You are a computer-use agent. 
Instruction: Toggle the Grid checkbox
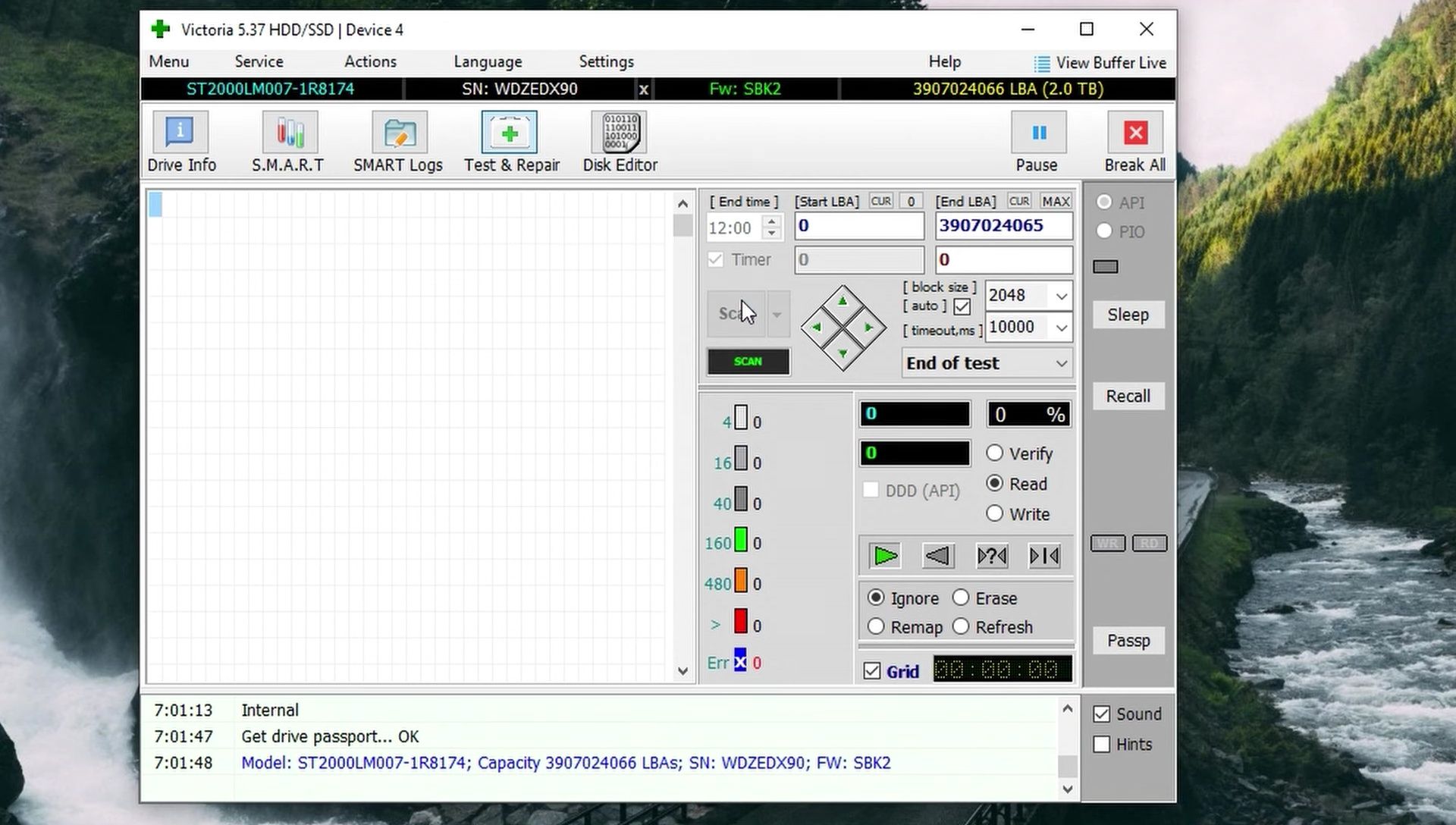(872, 671)
